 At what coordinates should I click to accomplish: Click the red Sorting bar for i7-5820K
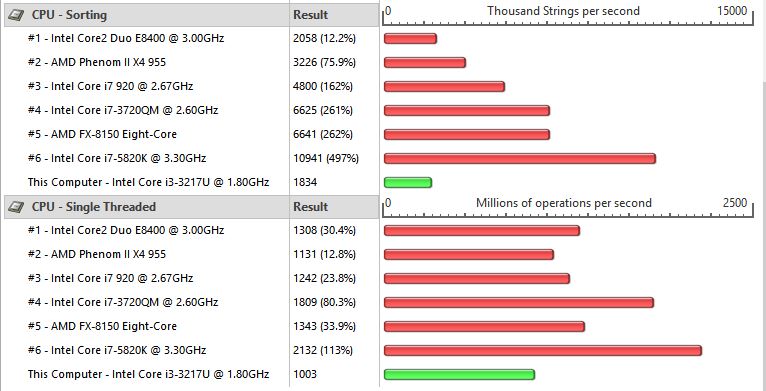pos(520,159)
